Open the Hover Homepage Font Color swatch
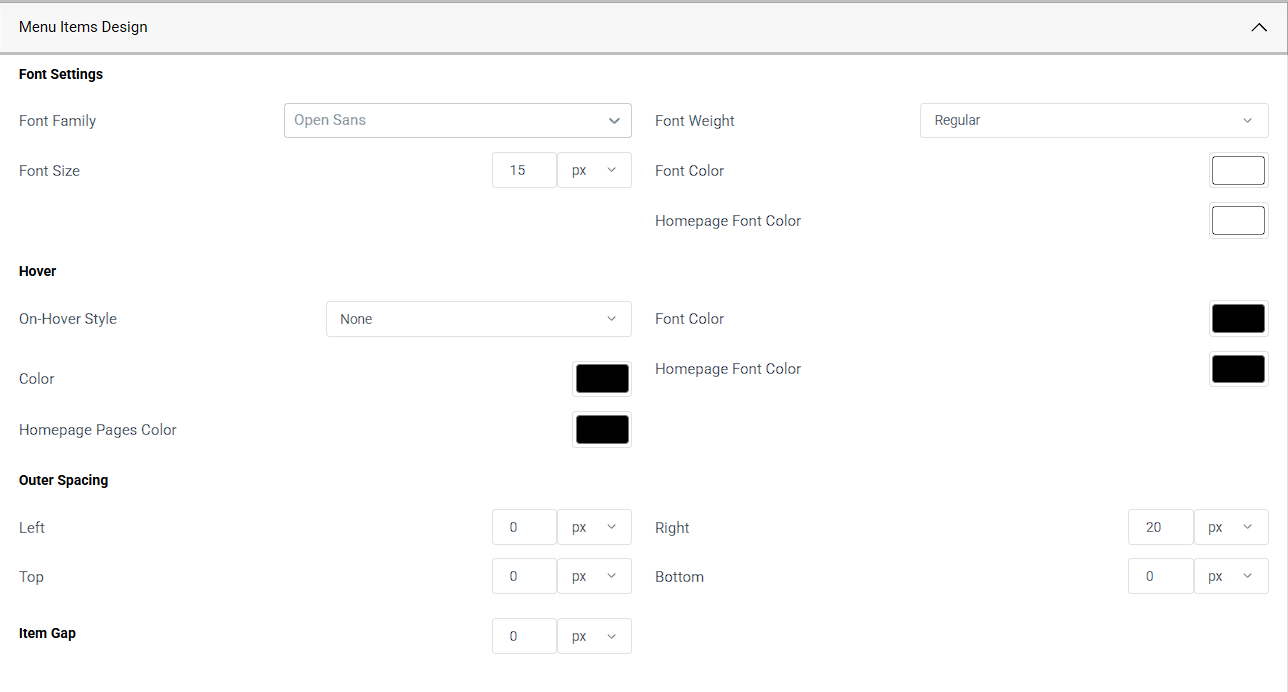The width and height of the screenshot is (1288, 692). coord(1238,369)
